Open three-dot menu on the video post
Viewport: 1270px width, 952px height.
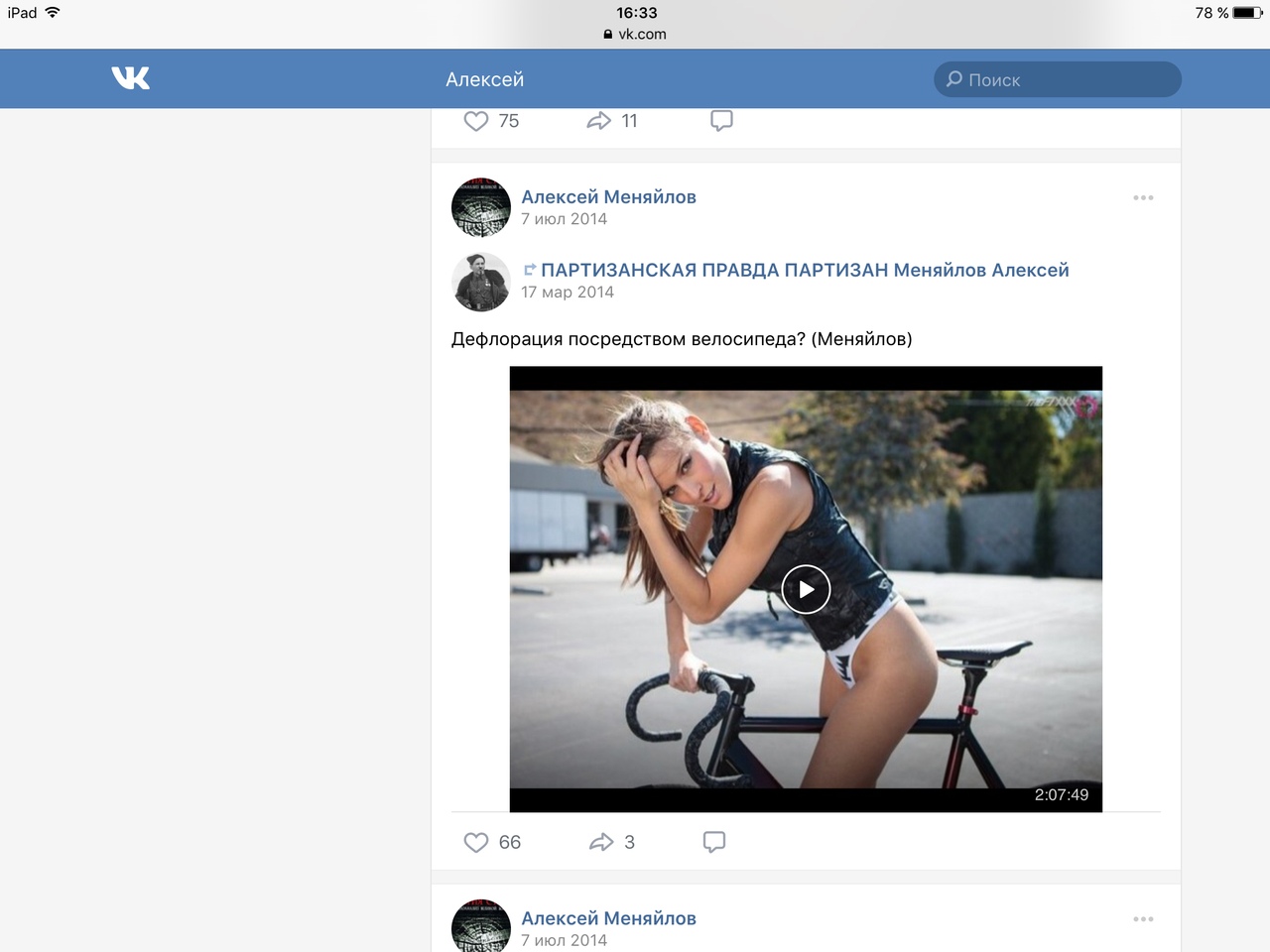pyautogui.click(x=1143, y=198)
